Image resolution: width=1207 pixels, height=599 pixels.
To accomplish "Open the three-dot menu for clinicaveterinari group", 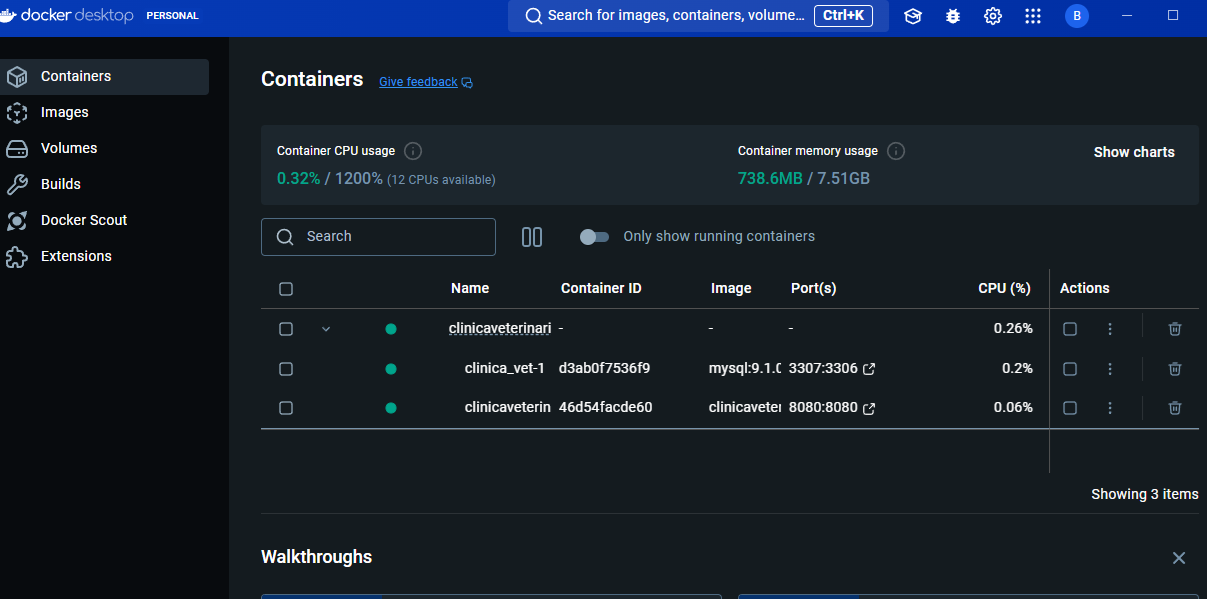I will click(1109, 329).
